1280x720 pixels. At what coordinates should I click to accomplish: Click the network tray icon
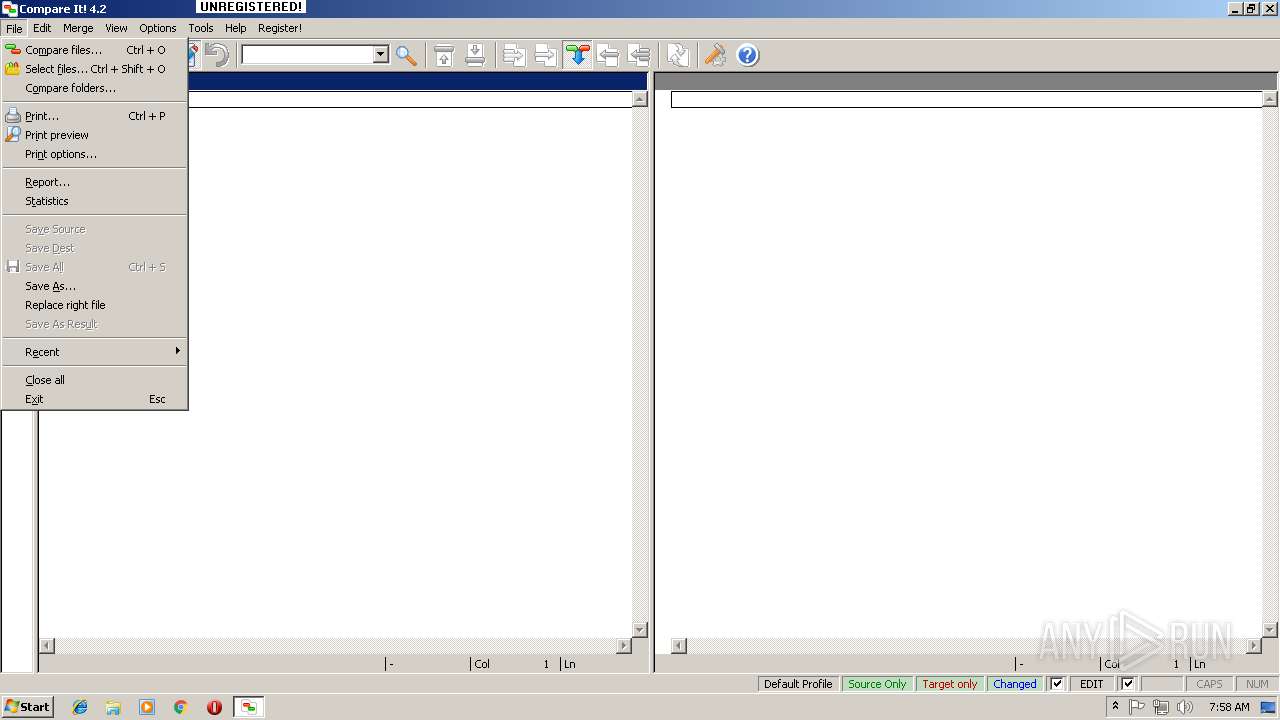(1161, 707)
